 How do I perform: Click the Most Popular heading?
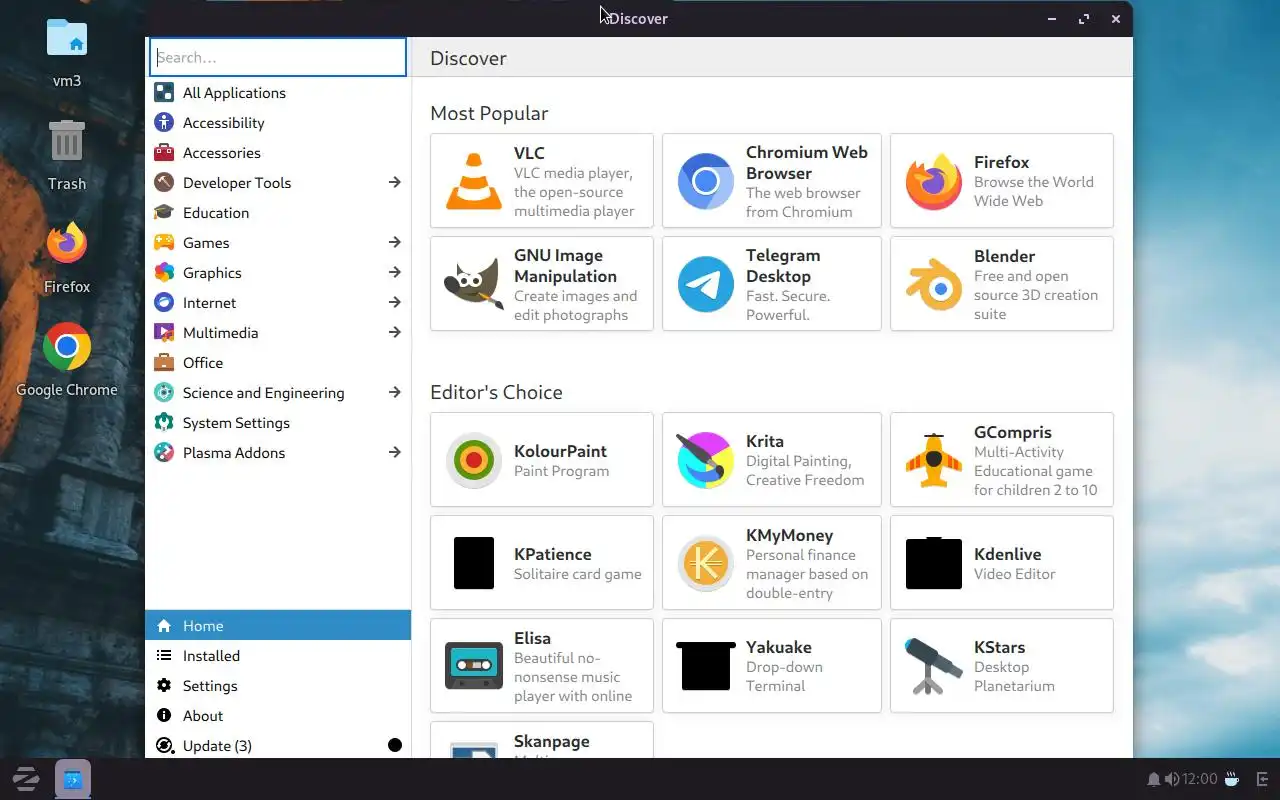tap(489, 113)
